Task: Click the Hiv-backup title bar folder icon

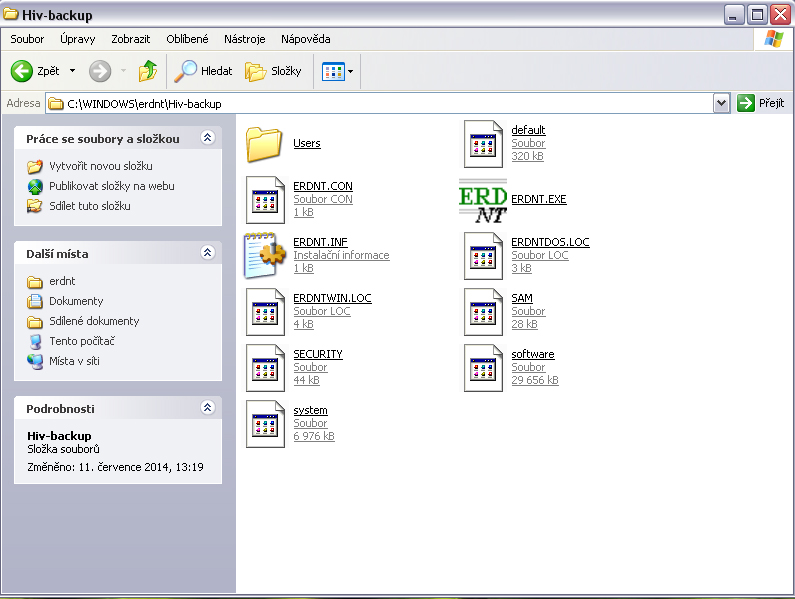Action: [x=11, y=14]
